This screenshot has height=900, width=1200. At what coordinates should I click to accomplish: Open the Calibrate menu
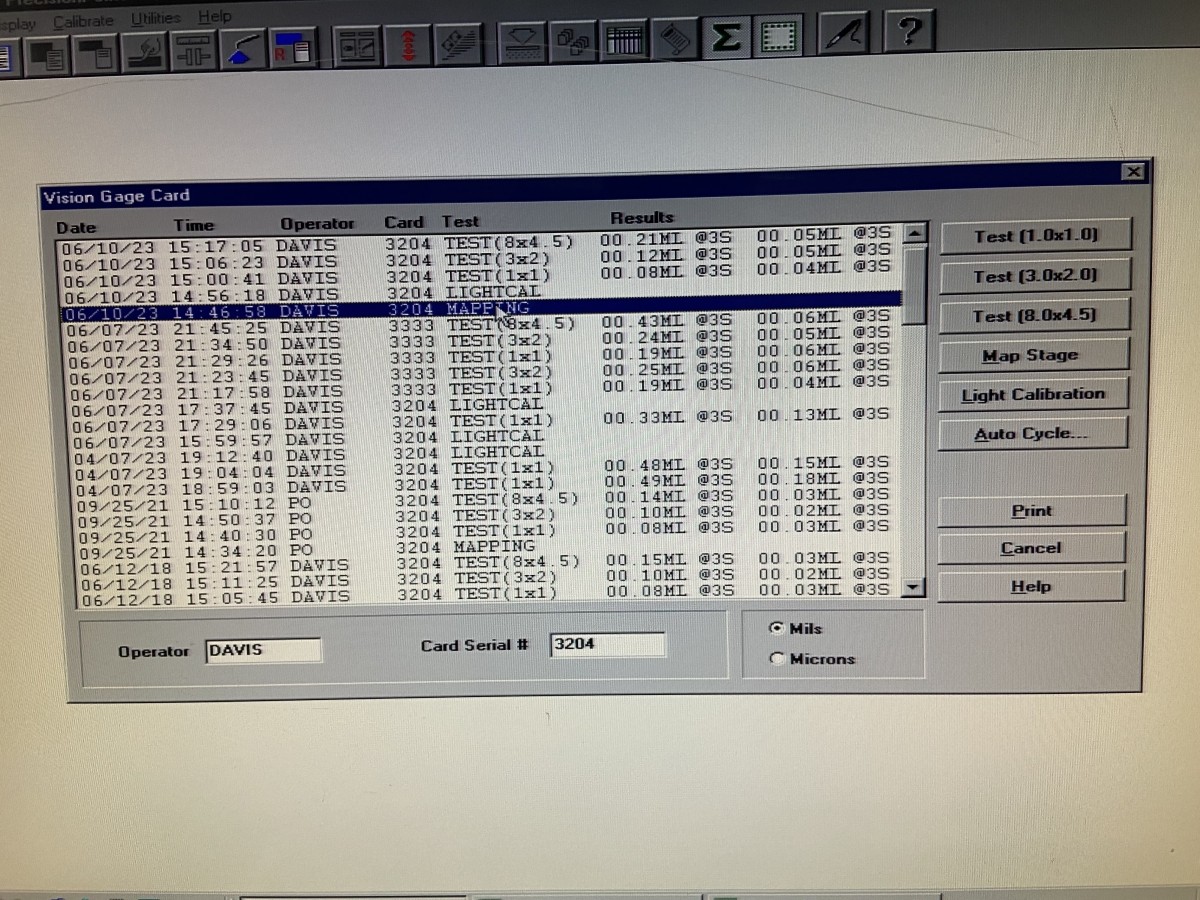click(x=83, y=20)
